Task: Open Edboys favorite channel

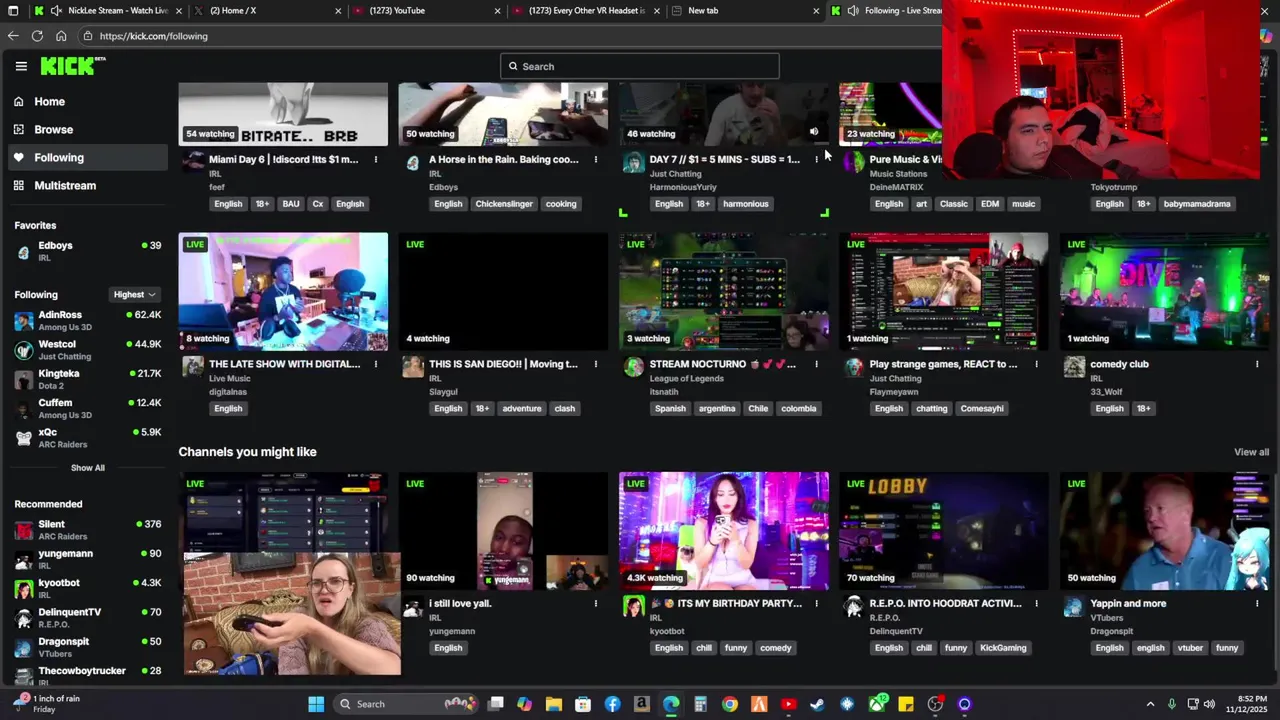Action: tap(88, 250)
